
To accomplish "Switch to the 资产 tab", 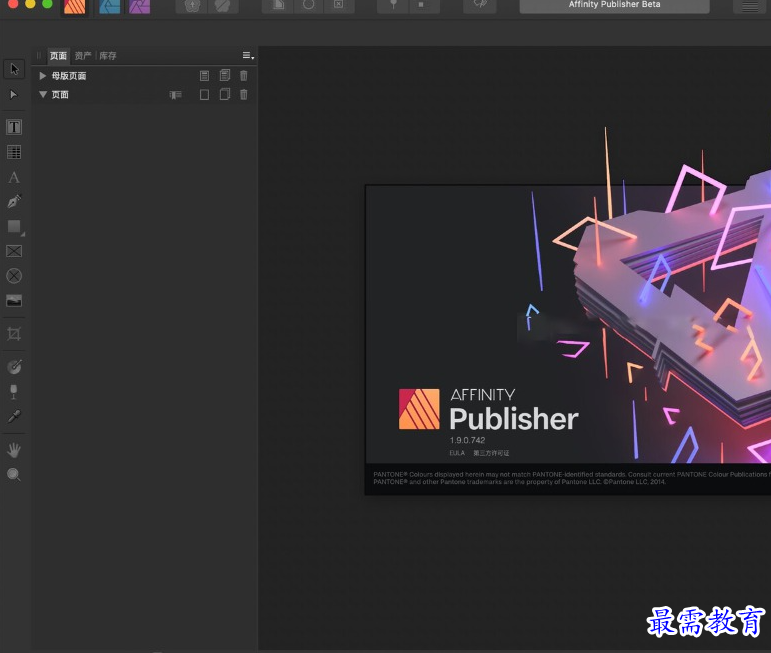I will [83, 56].
